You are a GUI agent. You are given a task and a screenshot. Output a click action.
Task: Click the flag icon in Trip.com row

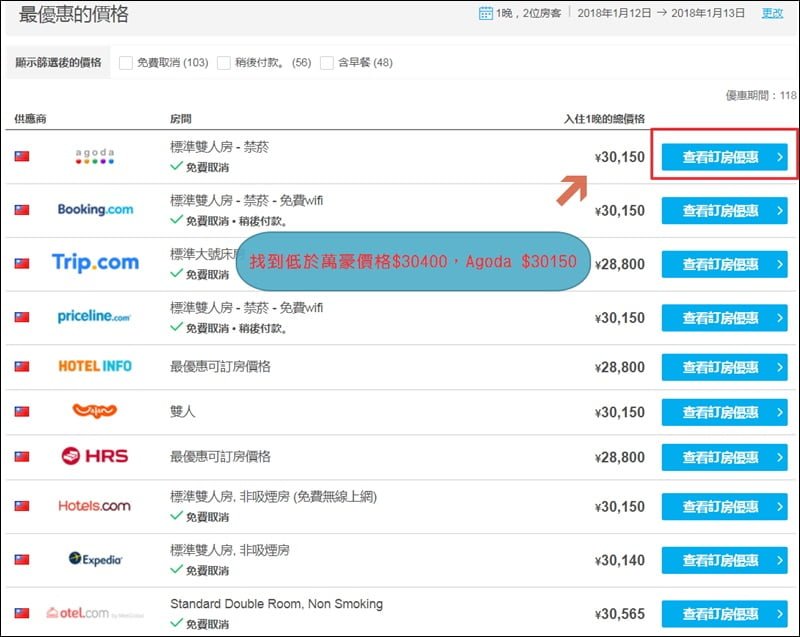(x=22, y=263)
